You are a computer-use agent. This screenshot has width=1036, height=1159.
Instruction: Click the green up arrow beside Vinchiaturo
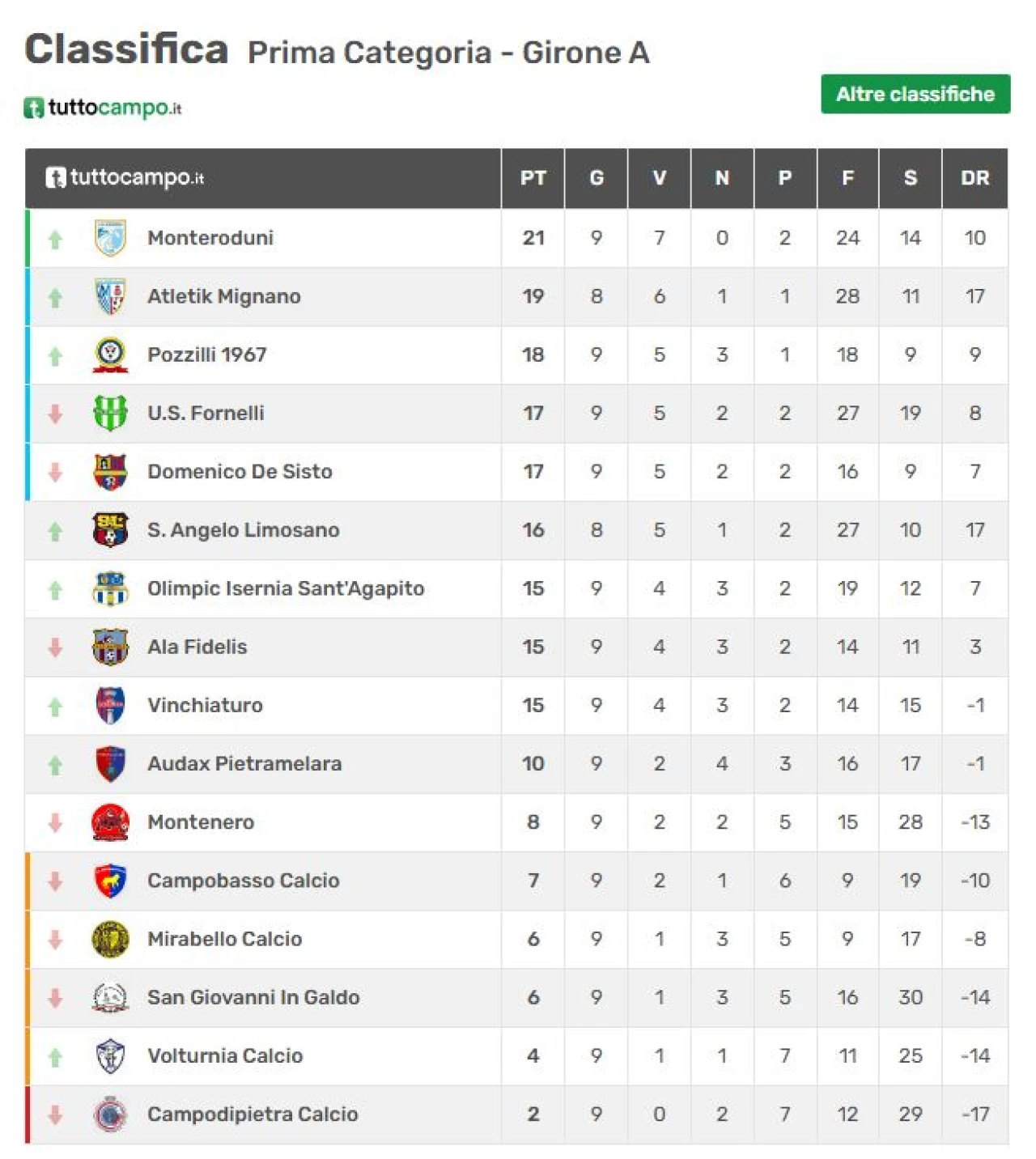tap(55, 707)
